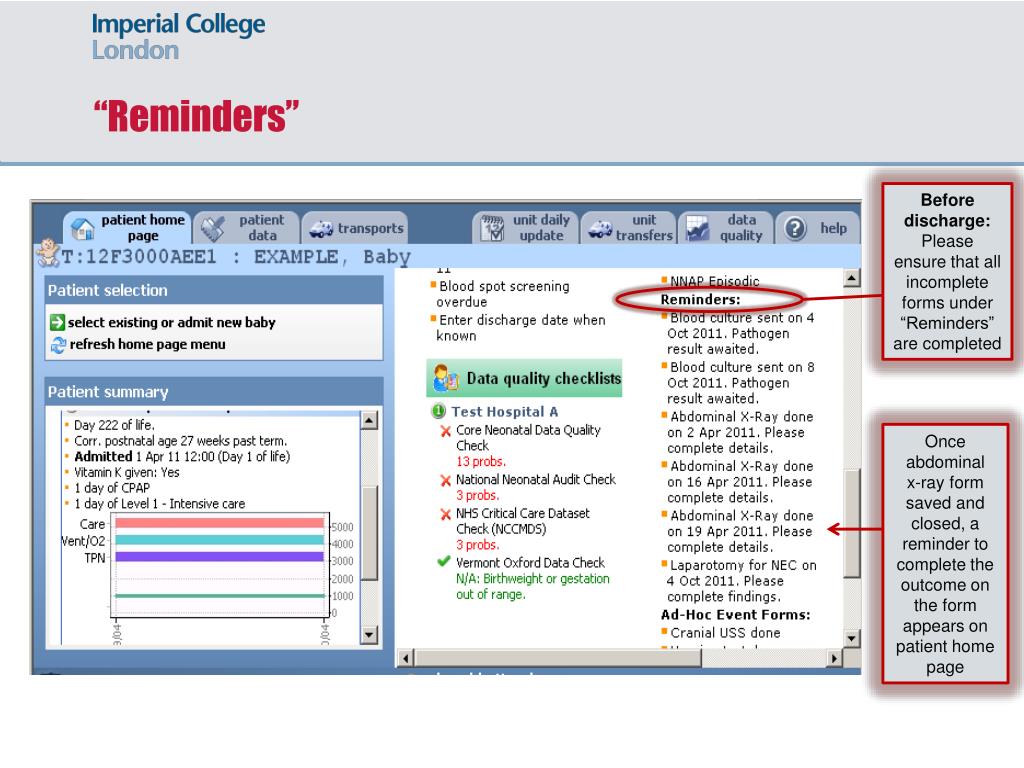Click the refresh arrows icon
This screenshot has width=1024, height=768.
58,344
